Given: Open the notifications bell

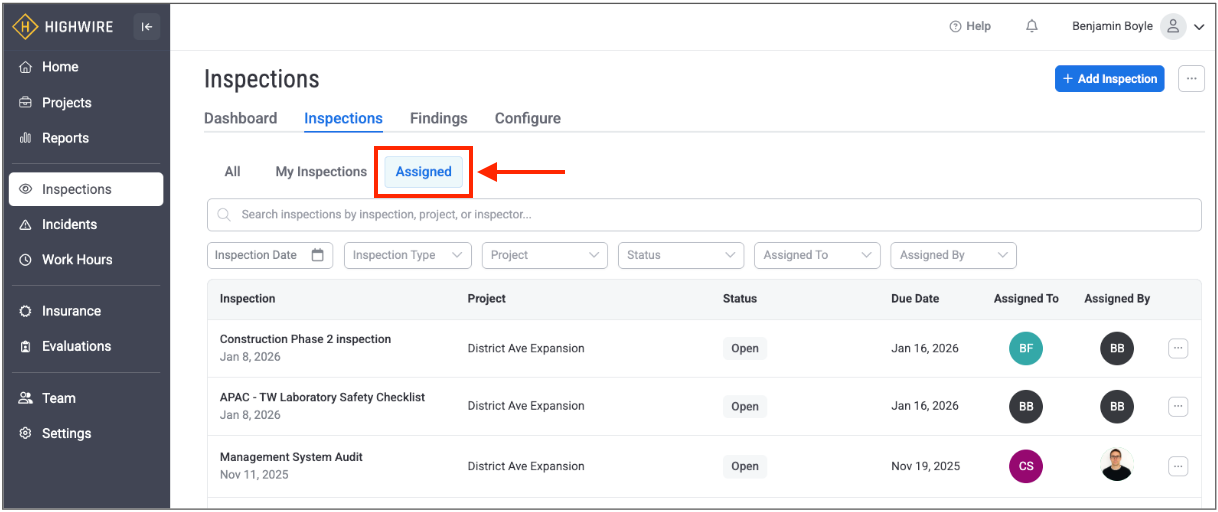Looking at the screenshot, I should [x=1032, y=27].
